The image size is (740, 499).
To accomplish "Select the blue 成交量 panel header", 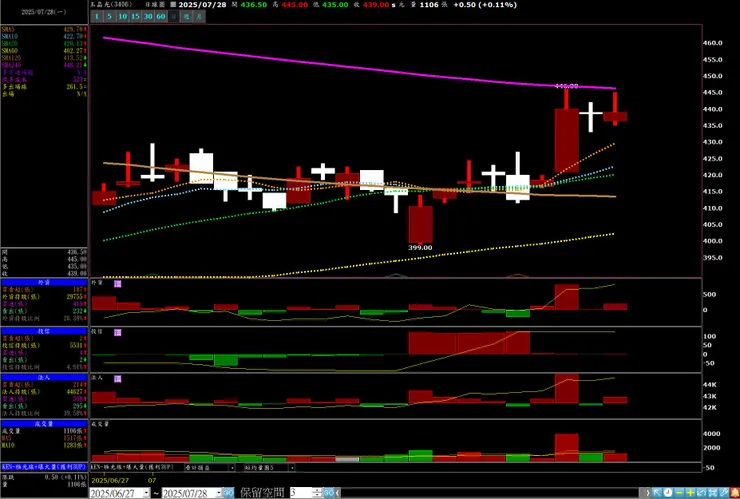I will pyautogui.click(x=44, y=424).
